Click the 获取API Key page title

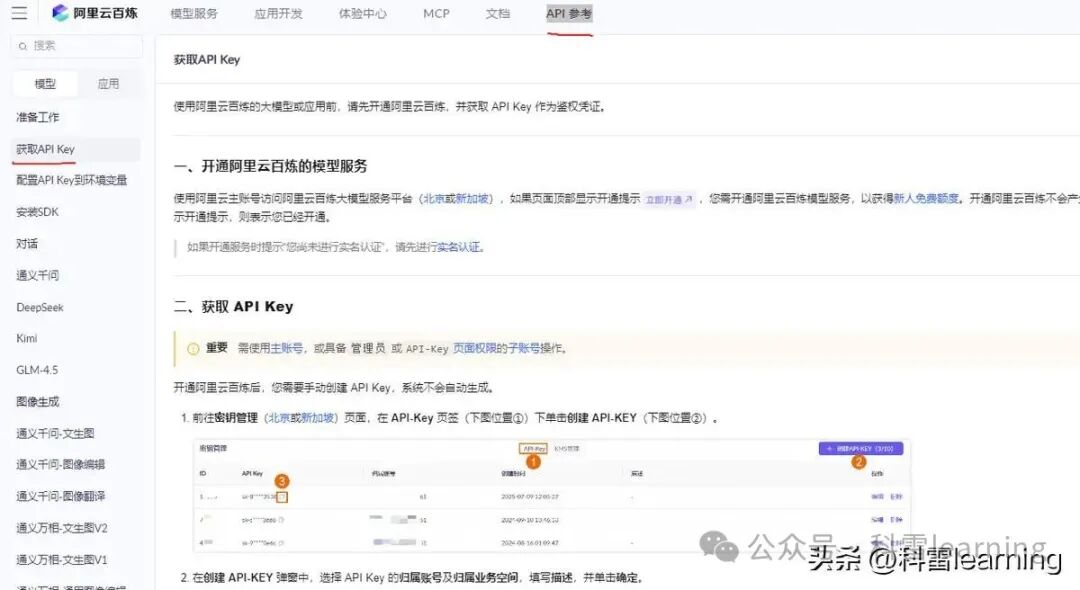(x=207, y=60)
